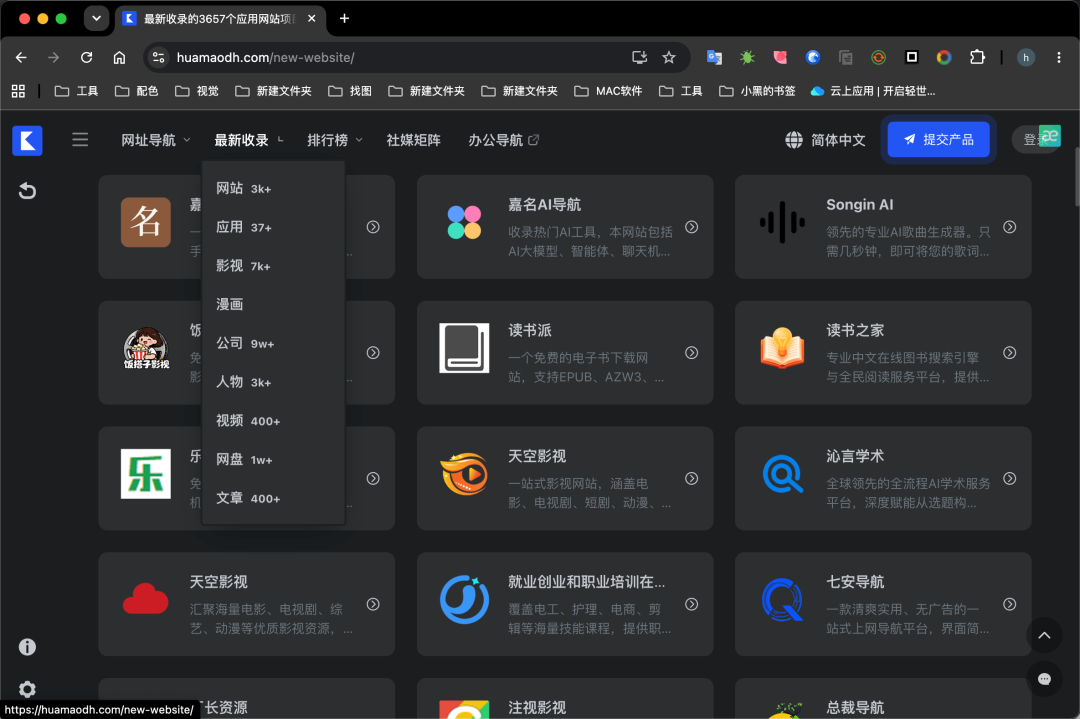Click the undo arrow sidebar icon
The width and height of the screenshot is (1080, 719).
point(27,191)
